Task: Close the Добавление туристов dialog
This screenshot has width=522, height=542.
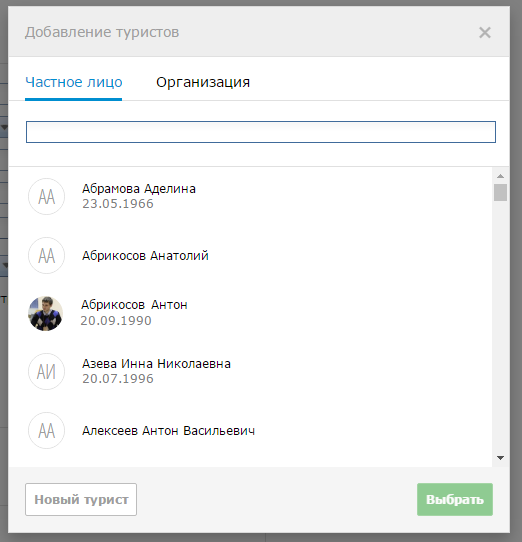Action: (485, 33)
